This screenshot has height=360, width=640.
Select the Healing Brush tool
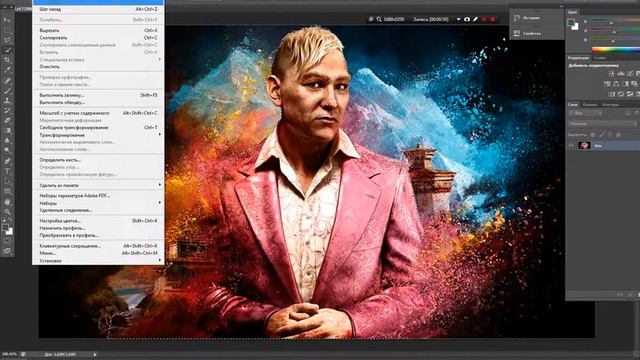click(7, 80)
